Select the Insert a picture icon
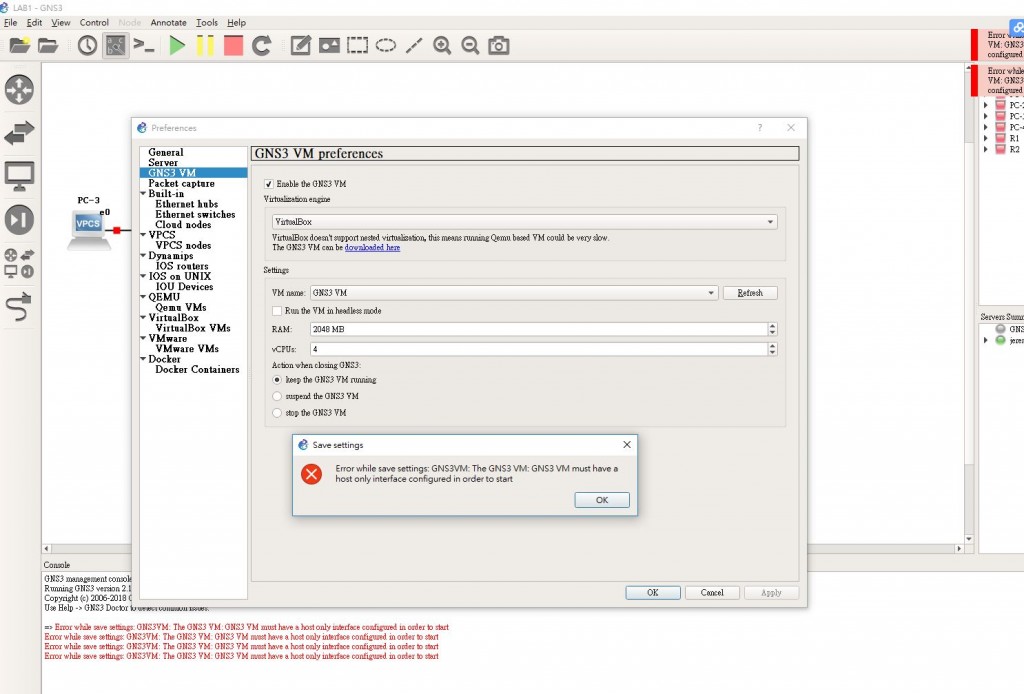 click(329, 46)
